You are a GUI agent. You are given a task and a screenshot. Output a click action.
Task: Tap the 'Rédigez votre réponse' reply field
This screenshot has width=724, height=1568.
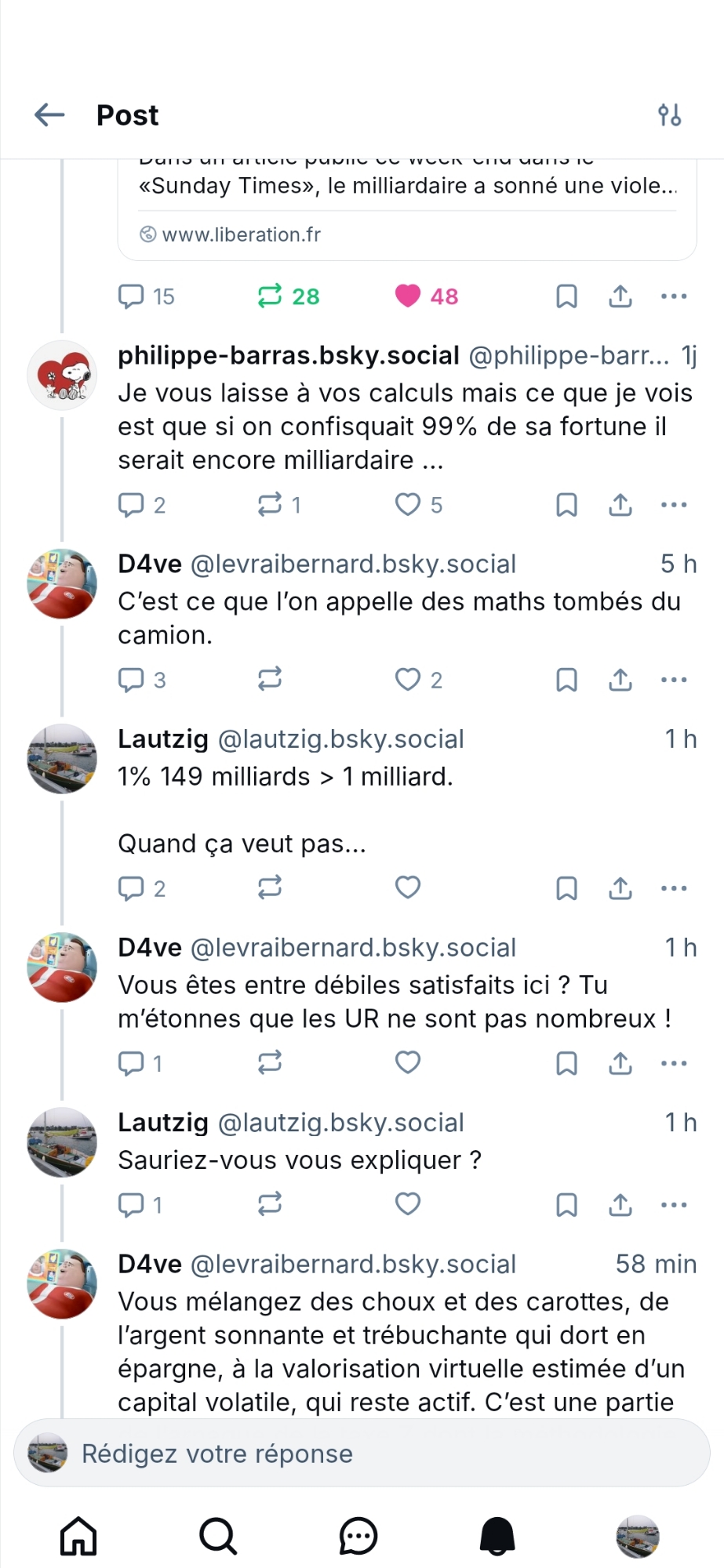(x=362, y=1454)
